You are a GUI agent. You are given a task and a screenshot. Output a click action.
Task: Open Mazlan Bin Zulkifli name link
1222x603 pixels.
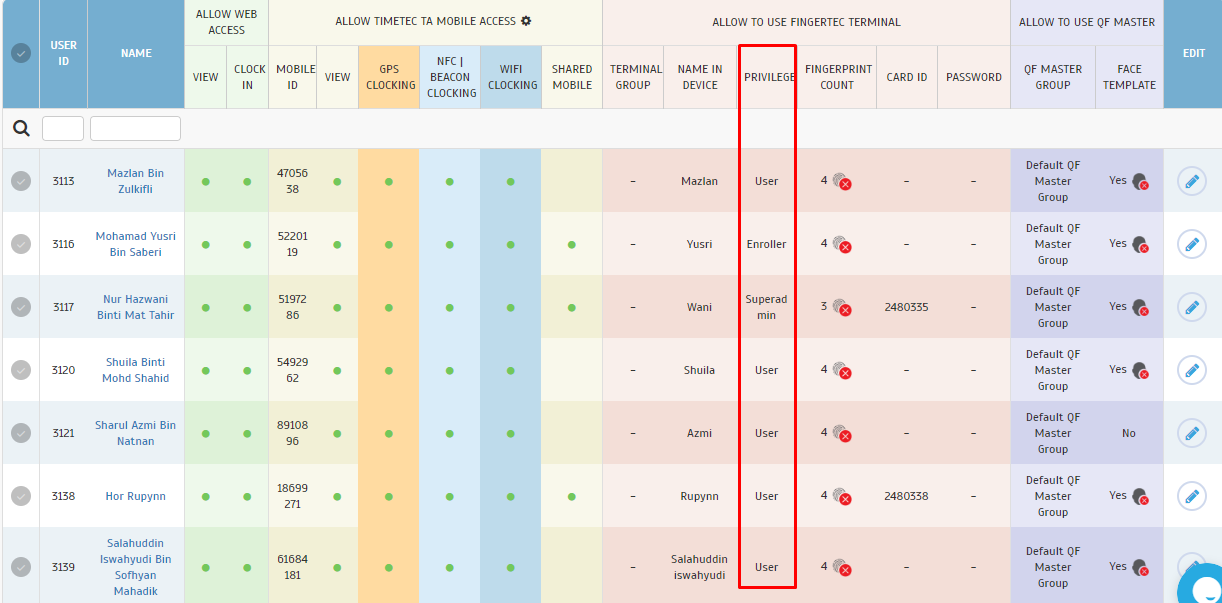[136, 181]
